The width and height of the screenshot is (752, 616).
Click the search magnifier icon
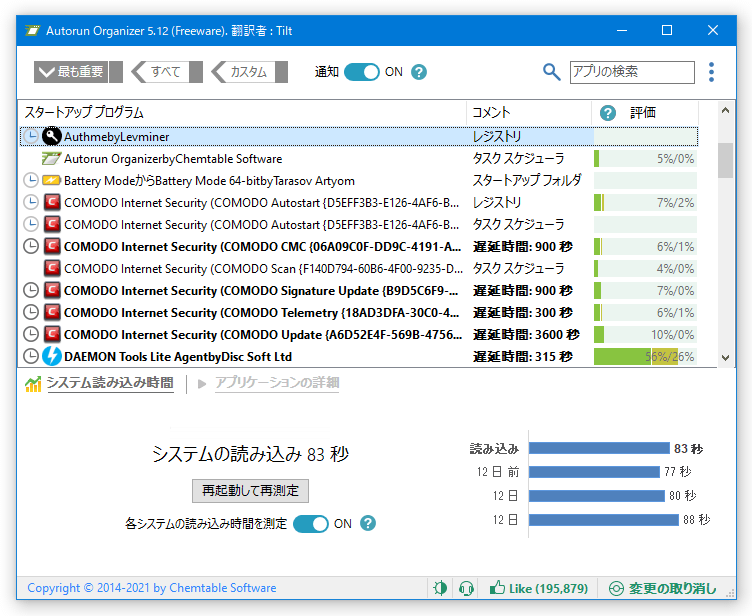coord(551,72)
